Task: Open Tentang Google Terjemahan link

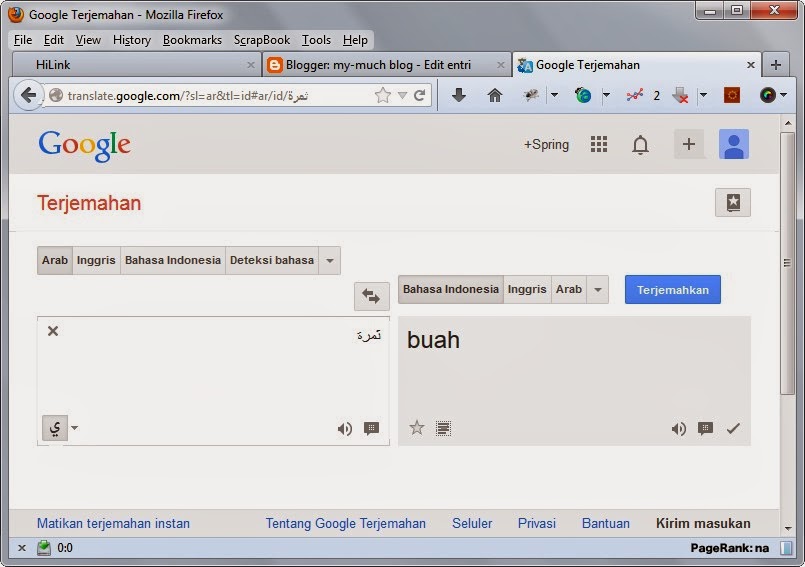Action: pos(346,523)
